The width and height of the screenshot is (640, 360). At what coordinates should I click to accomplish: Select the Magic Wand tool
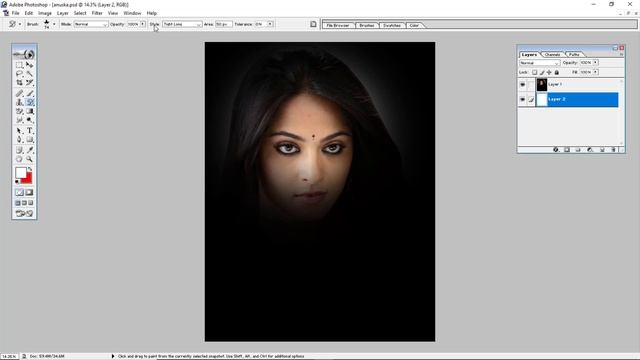point(29,73)
